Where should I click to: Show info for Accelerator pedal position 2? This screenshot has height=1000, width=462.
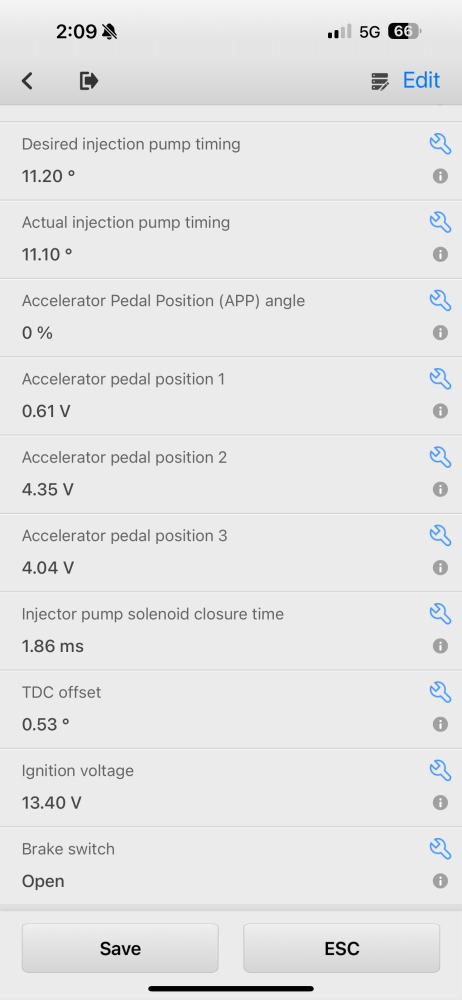coord(440,489)
